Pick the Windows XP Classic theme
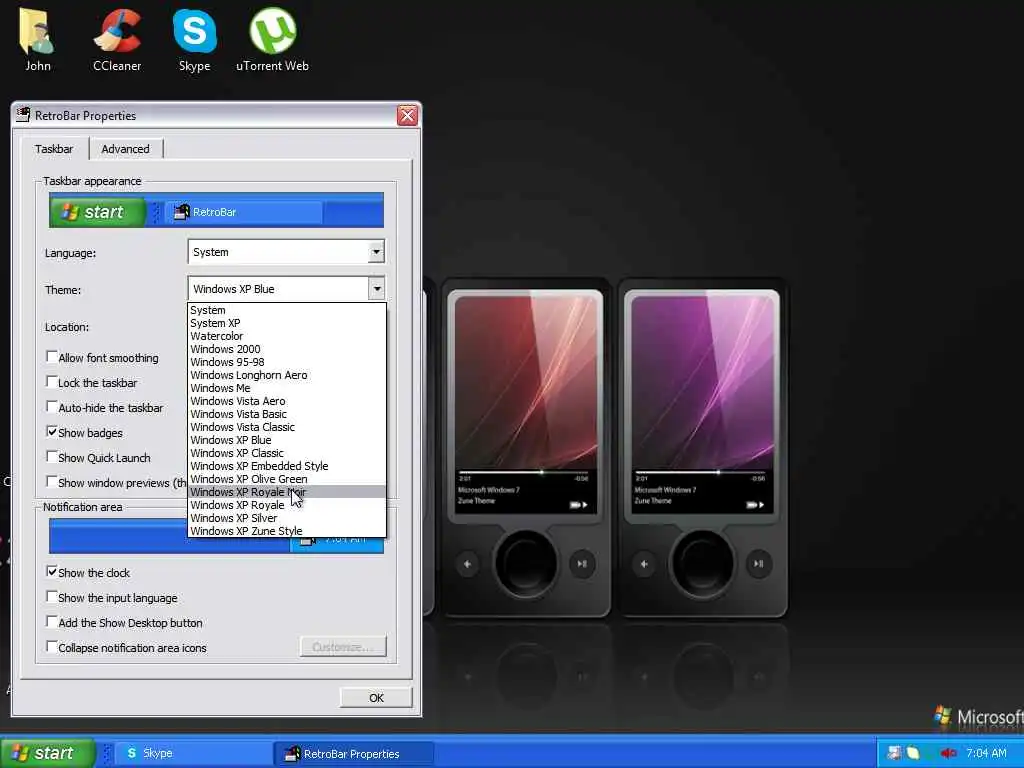 tap(287, 453)
